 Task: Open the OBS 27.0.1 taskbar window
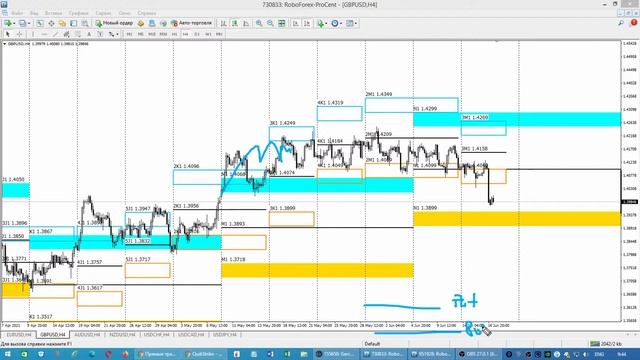click(478, 354)
